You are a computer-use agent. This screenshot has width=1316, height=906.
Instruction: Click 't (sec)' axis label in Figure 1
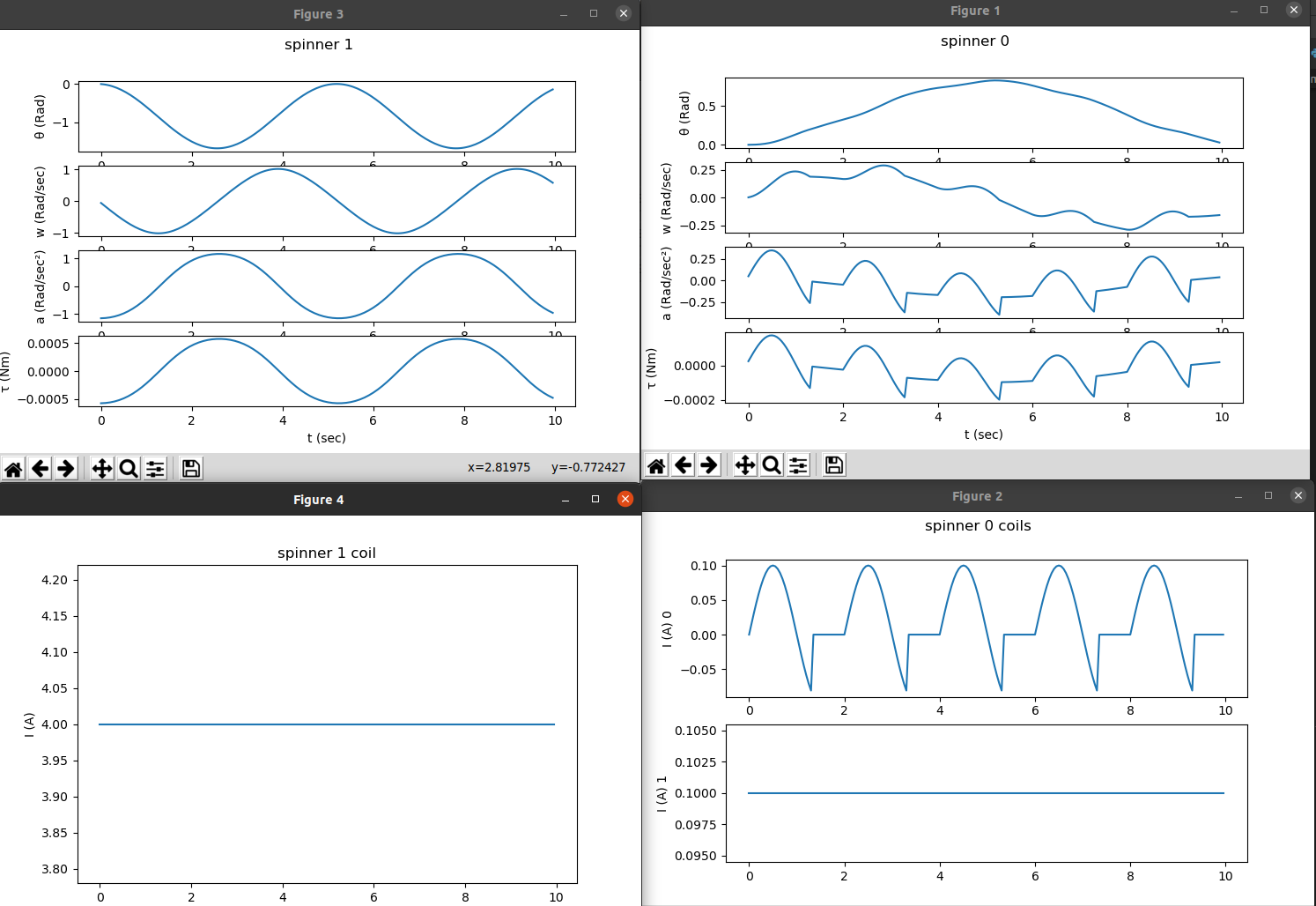coord(984,434)
